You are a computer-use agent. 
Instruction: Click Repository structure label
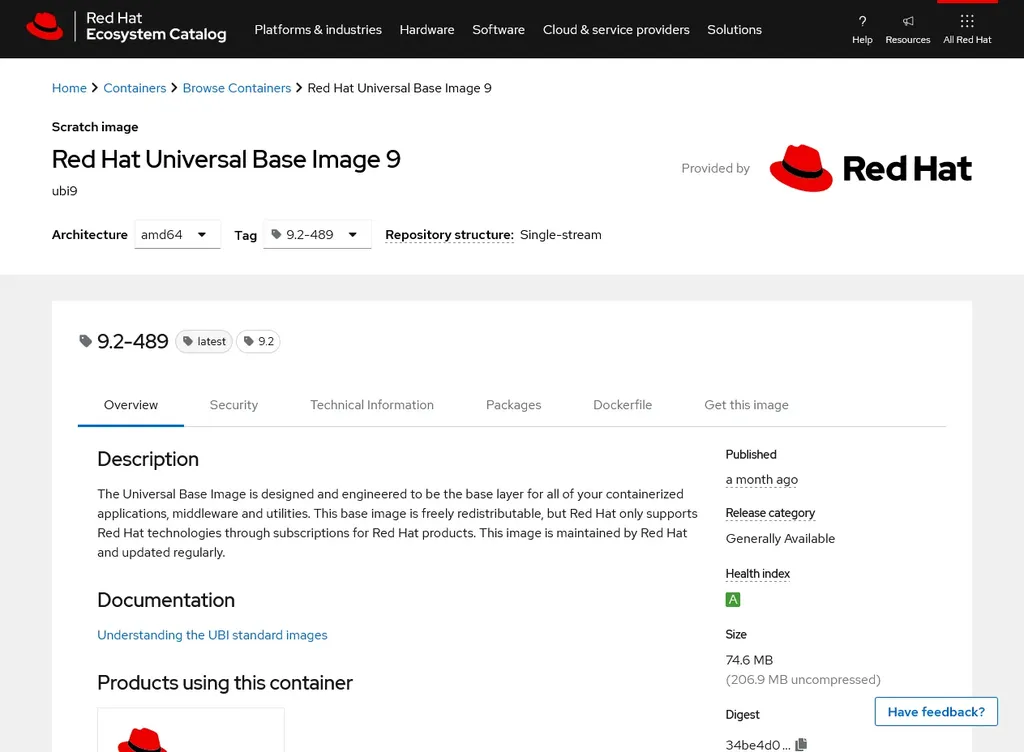point(449,234)
